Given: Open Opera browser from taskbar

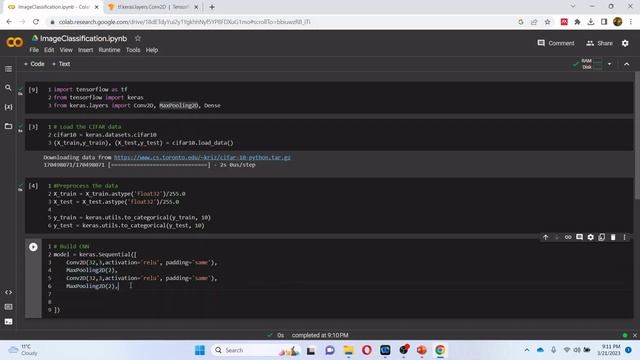Looking at the screenshot, I should pos(367,350).
